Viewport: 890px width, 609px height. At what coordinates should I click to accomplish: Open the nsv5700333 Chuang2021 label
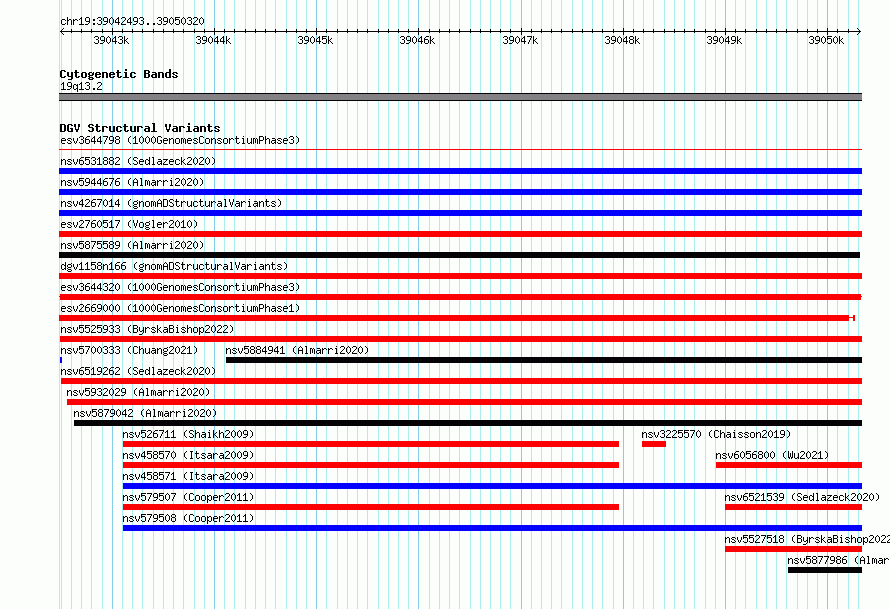click(129, 350)
